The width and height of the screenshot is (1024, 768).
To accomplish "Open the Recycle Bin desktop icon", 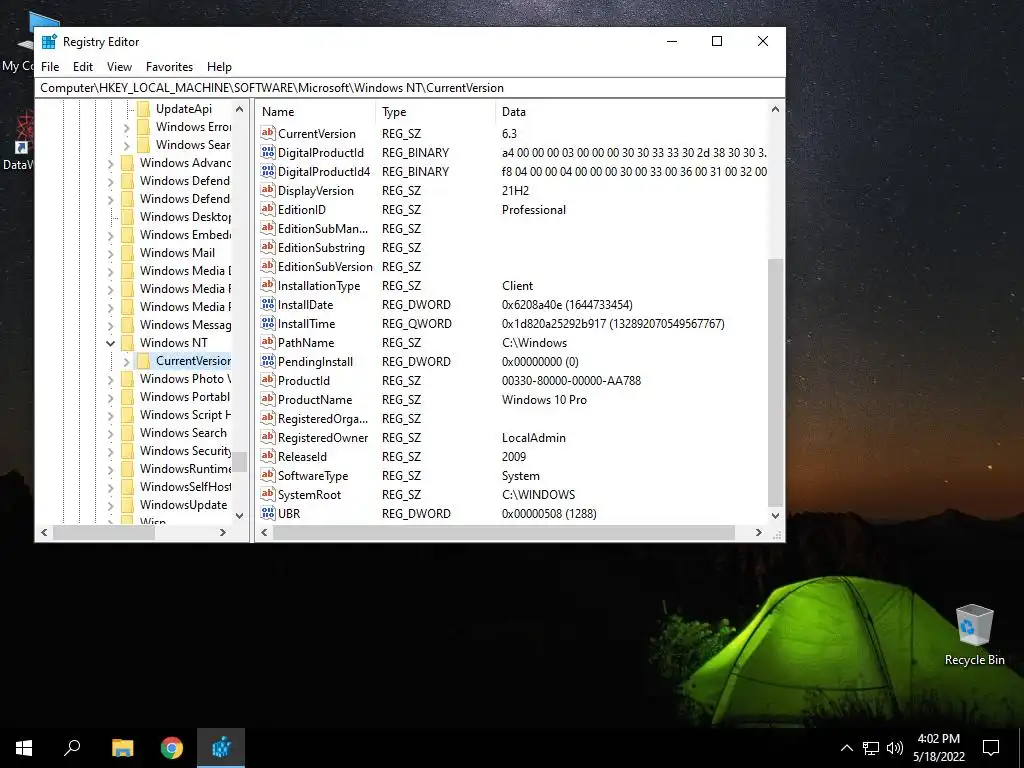I will [974, 635].
